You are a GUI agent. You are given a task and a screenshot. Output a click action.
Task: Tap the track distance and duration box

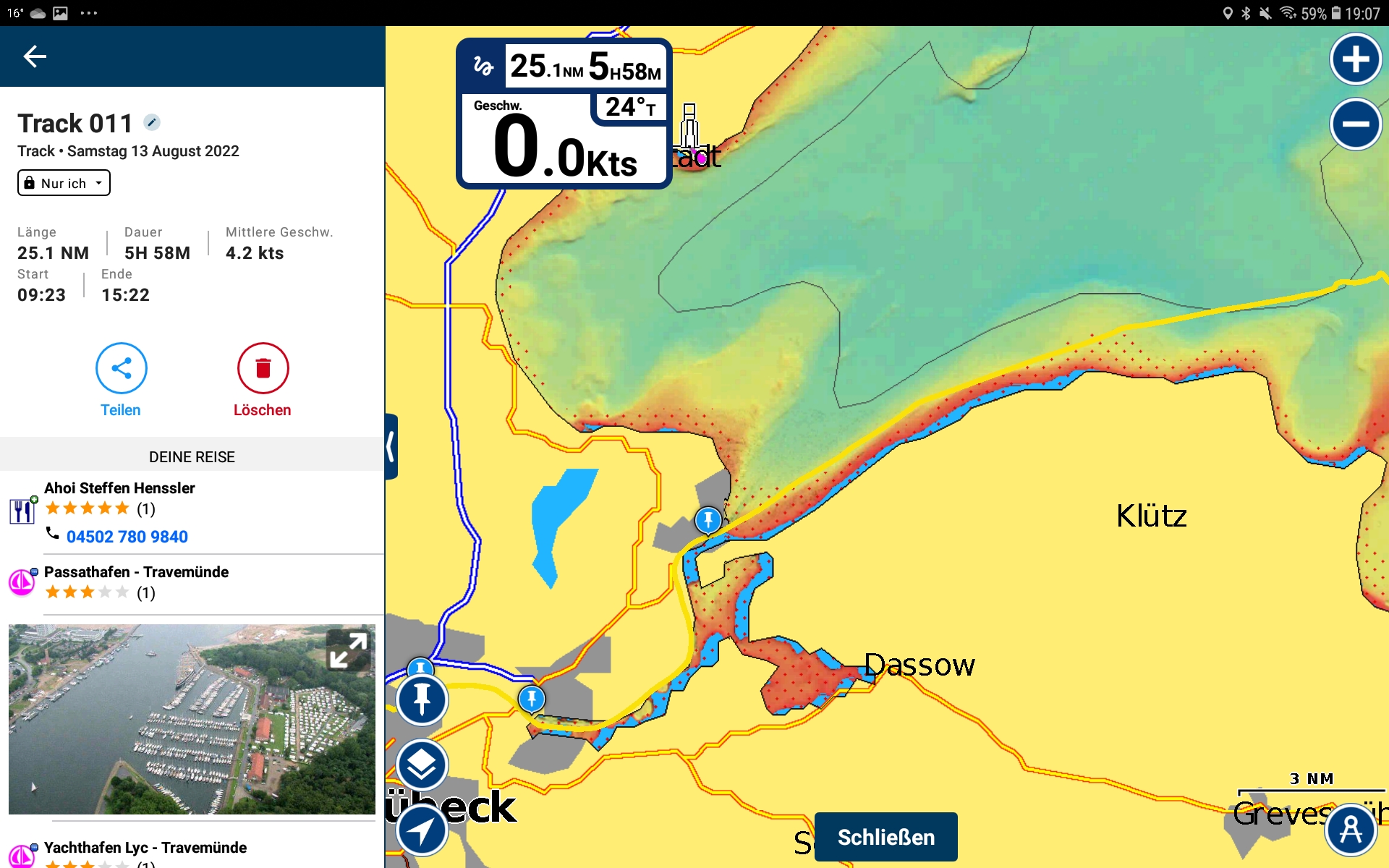coord(585,67)
